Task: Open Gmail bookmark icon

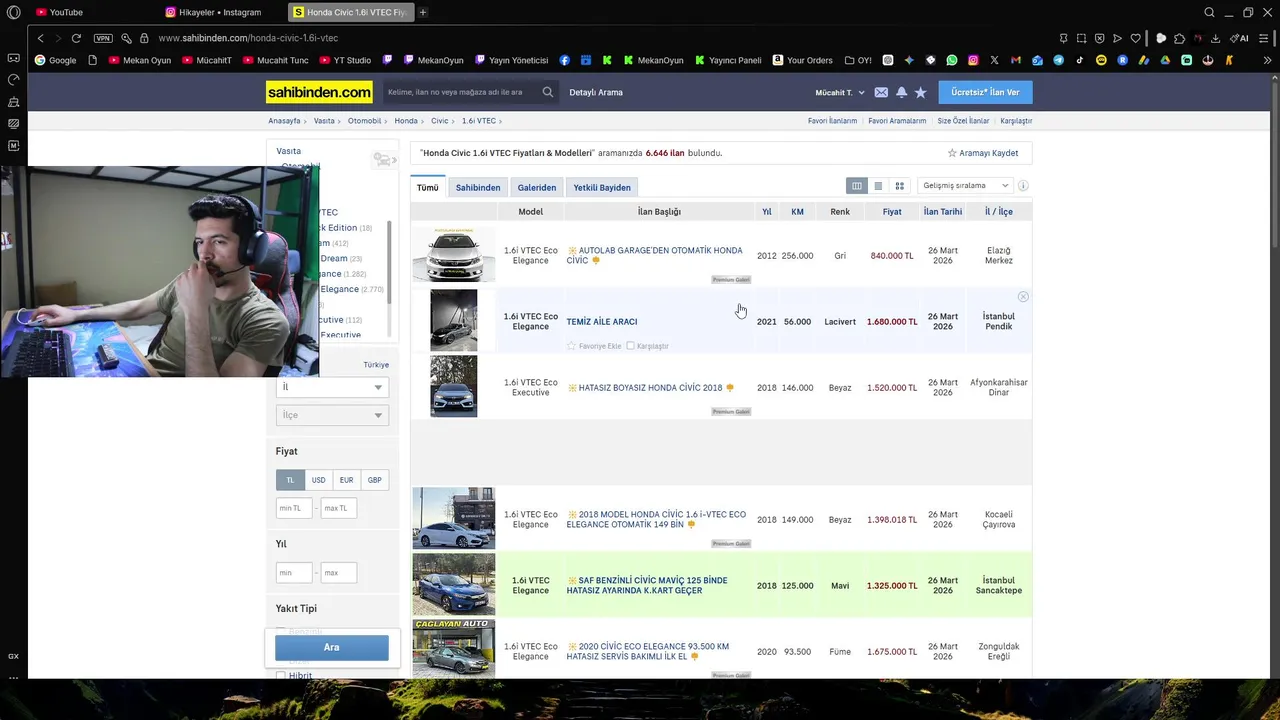Action: click(x=1016, y=60)
